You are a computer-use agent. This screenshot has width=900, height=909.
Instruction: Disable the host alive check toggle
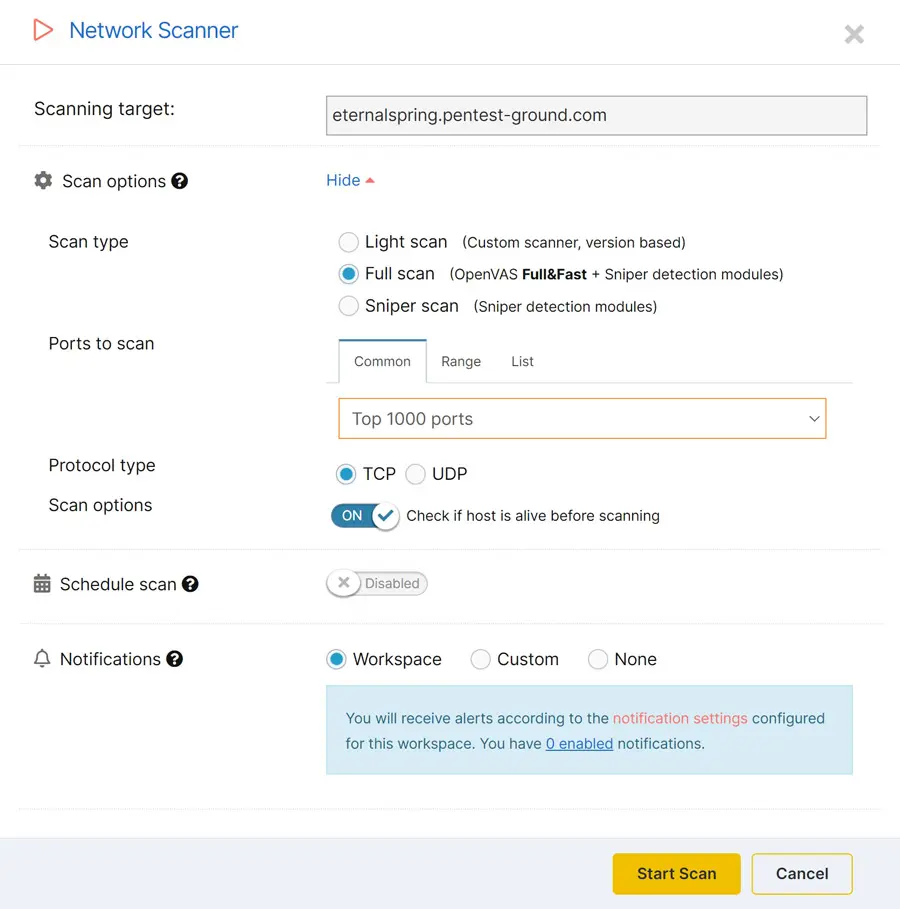pos(364,516)
